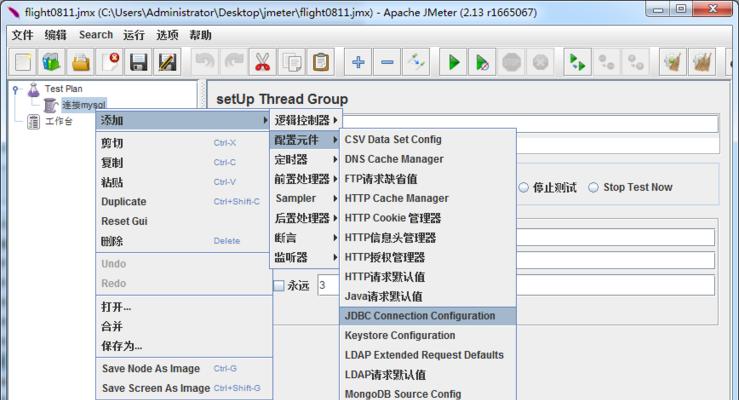This screenshot has width=739, height=400.
Task: Open the 选项 menu
Action: click(x=167, y=35)
